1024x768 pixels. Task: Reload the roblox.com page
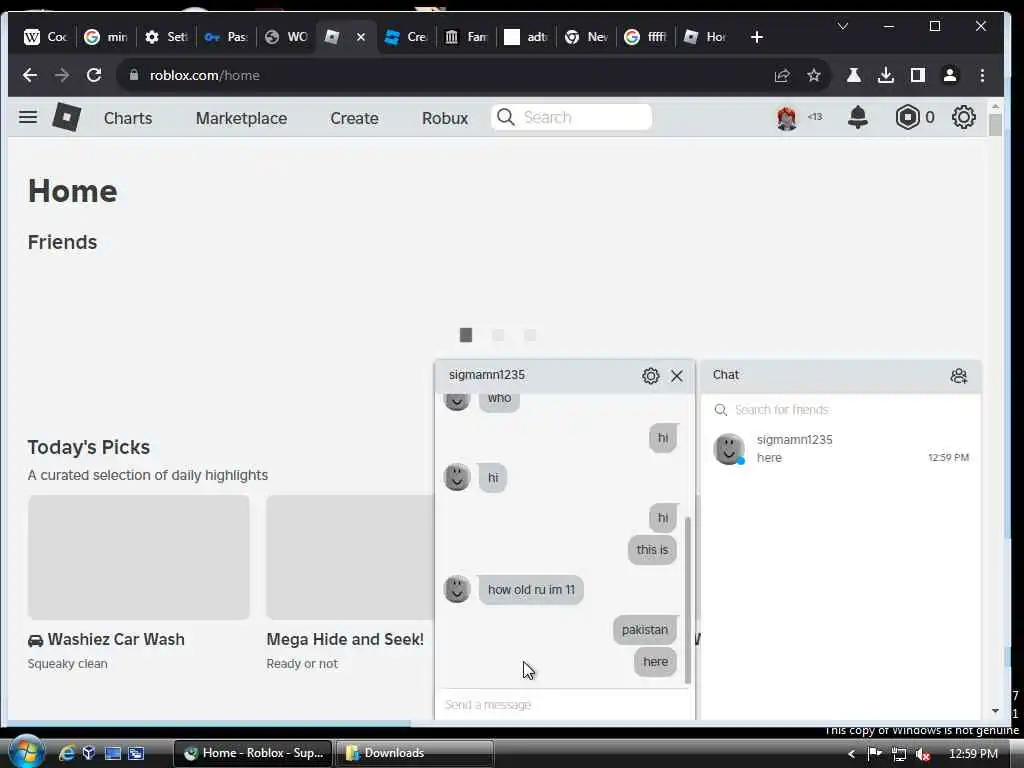[x=94, y=75]
